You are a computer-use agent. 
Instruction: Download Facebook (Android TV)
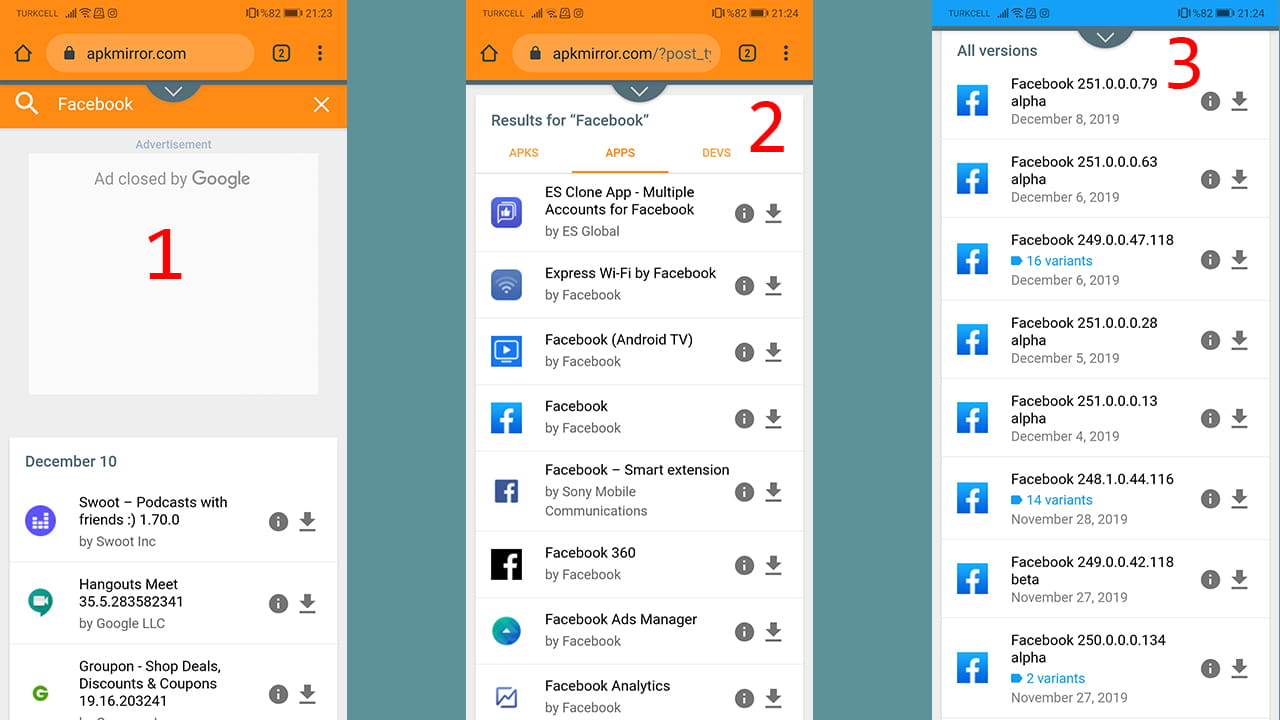[773, 352]
